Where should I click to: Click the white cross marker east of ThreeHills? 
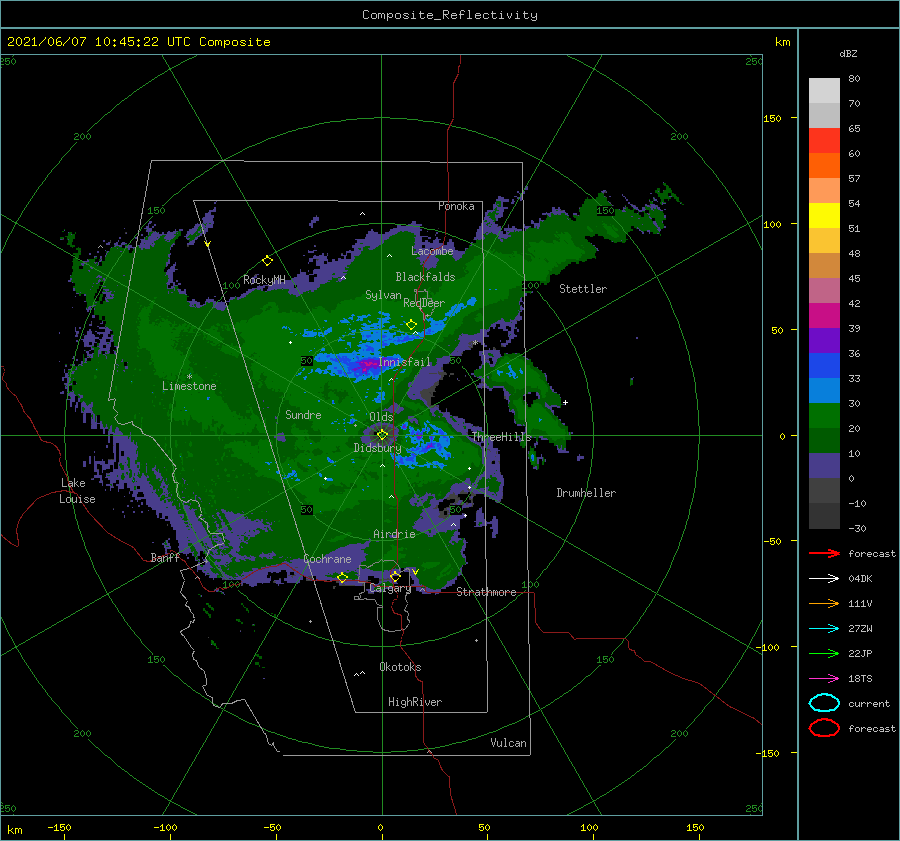tap(565, 402)
